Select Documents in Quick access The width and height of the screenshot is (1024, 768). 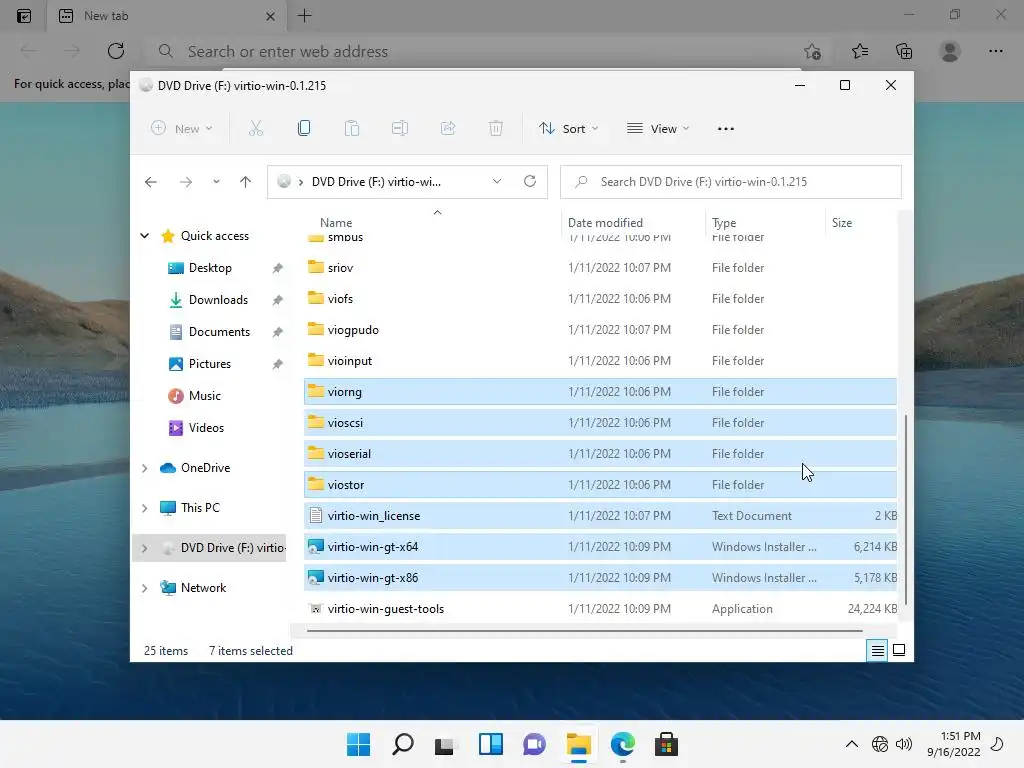pos(219,332)
